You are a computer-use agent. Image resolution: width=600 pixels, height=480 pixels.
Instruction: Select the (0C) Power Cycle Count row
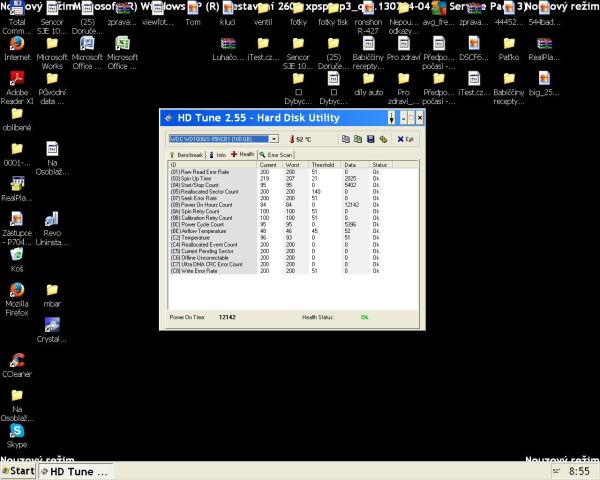[281, 224]
